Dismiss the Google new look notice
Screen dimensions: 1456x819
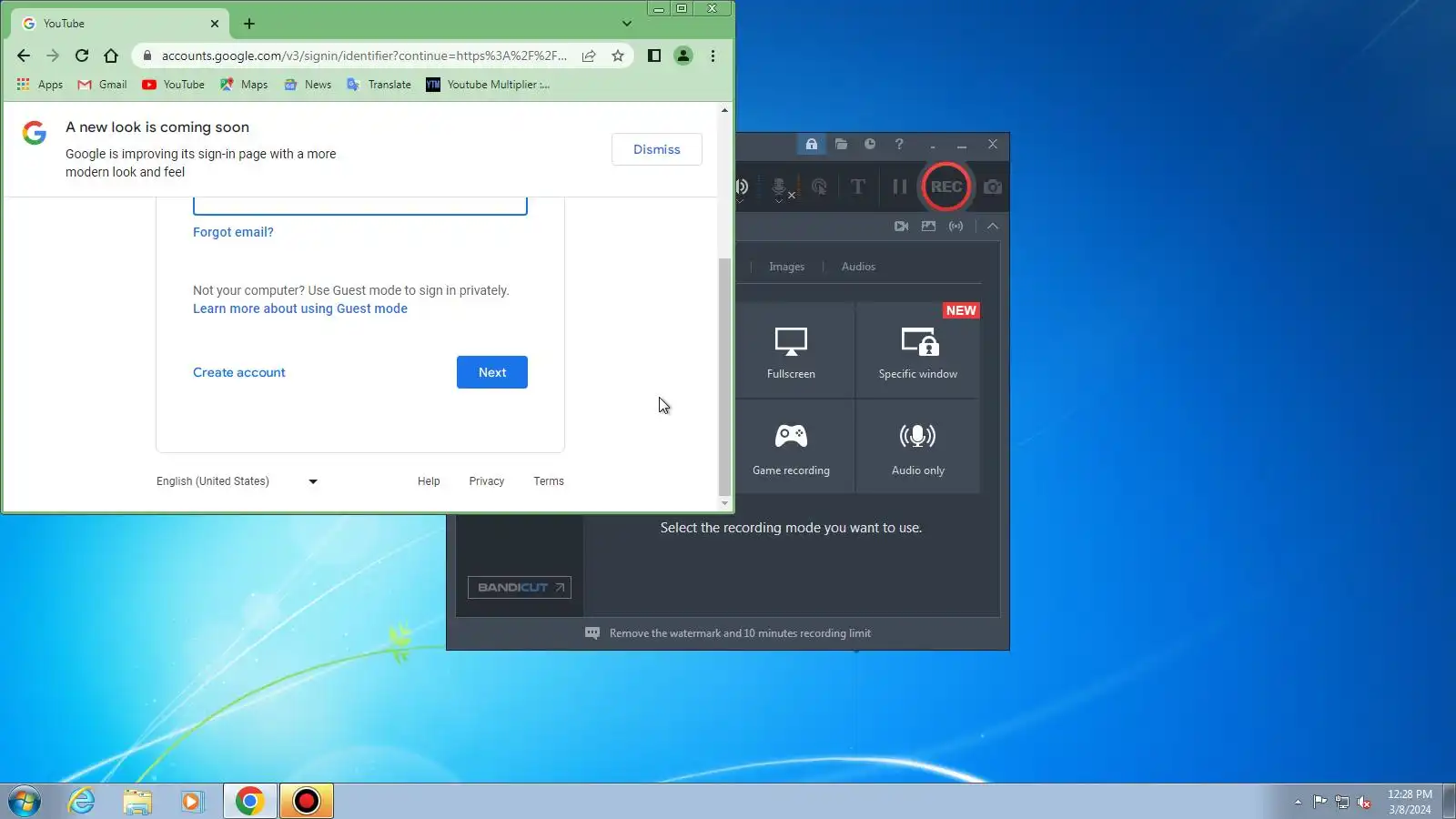pyautogui.click(x=657, y=149)
